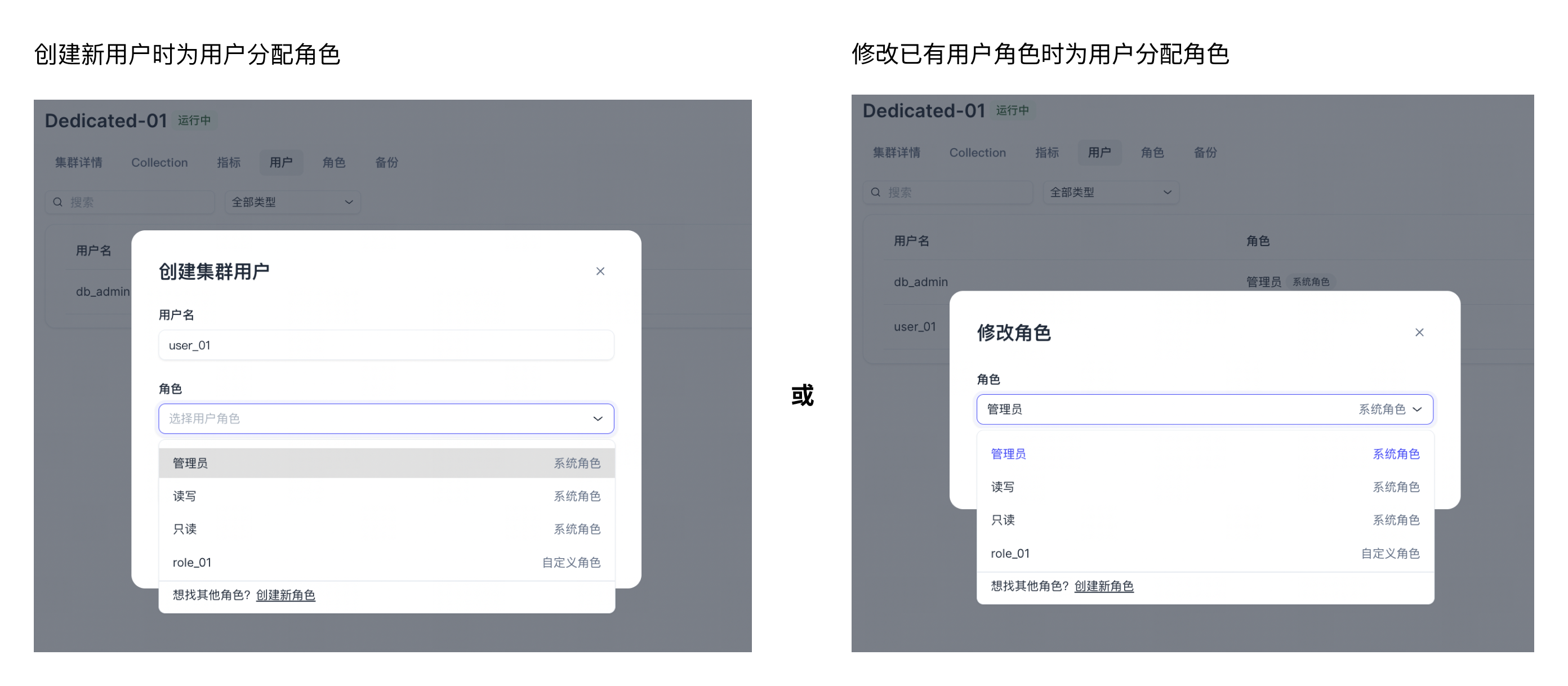Select 读写 option in 创建集群用户 list
1568x686 pixels.
coord(386,496)
